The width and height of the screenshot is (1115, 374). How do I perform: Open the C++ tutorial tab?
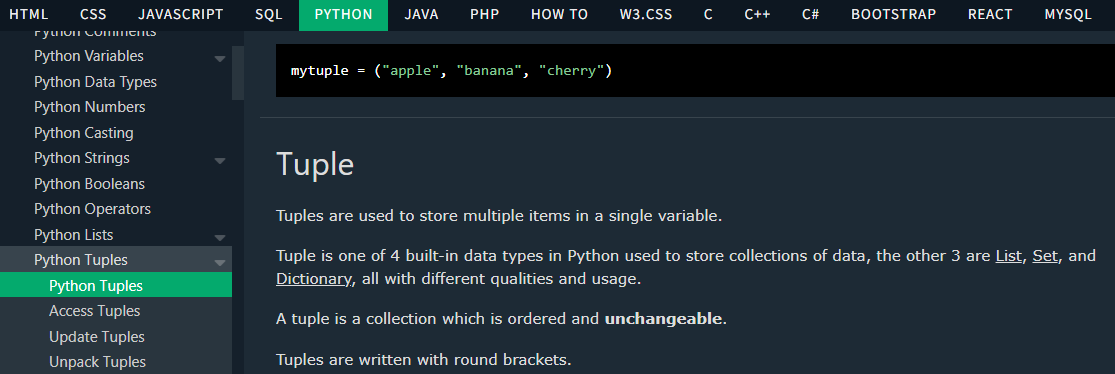(757, 14)
